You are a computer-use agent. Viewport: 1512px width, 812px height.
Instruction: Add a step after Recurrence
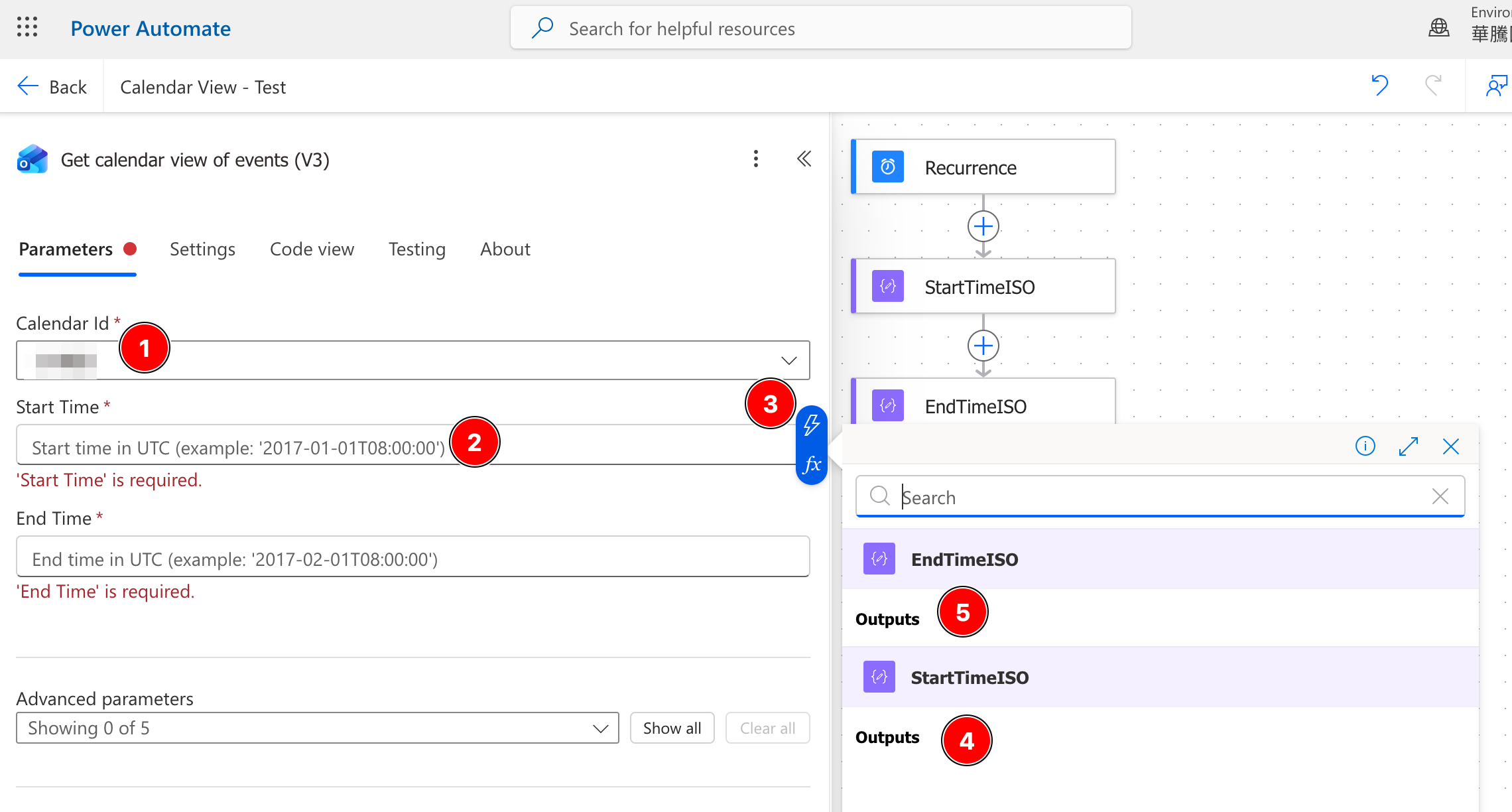pyautogui.click(x=983, y=227)
